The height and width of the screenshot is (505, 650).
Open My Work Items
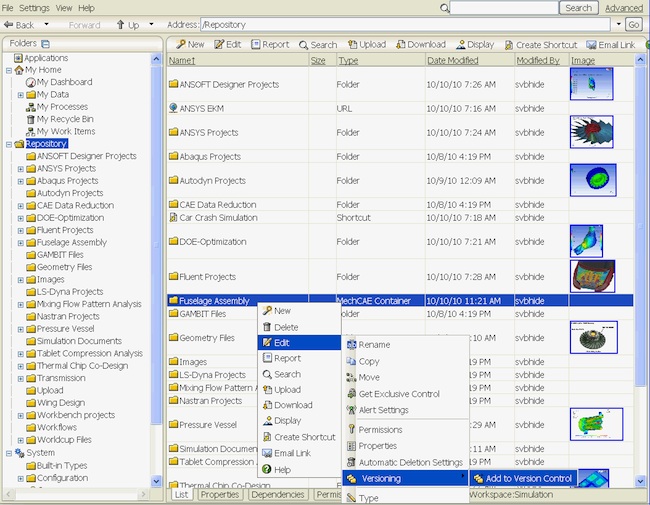61,131
